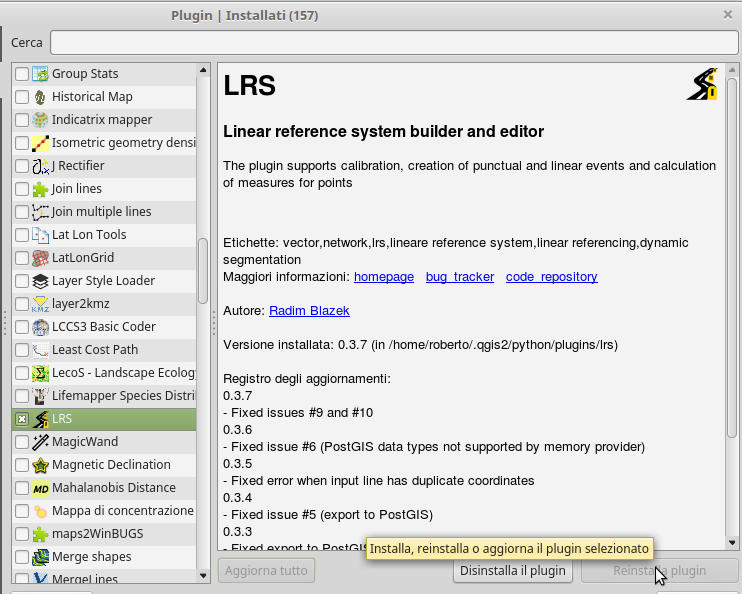Click the Layer Style Loader icon
Screen dimensions: 742x594
[40, 281]
